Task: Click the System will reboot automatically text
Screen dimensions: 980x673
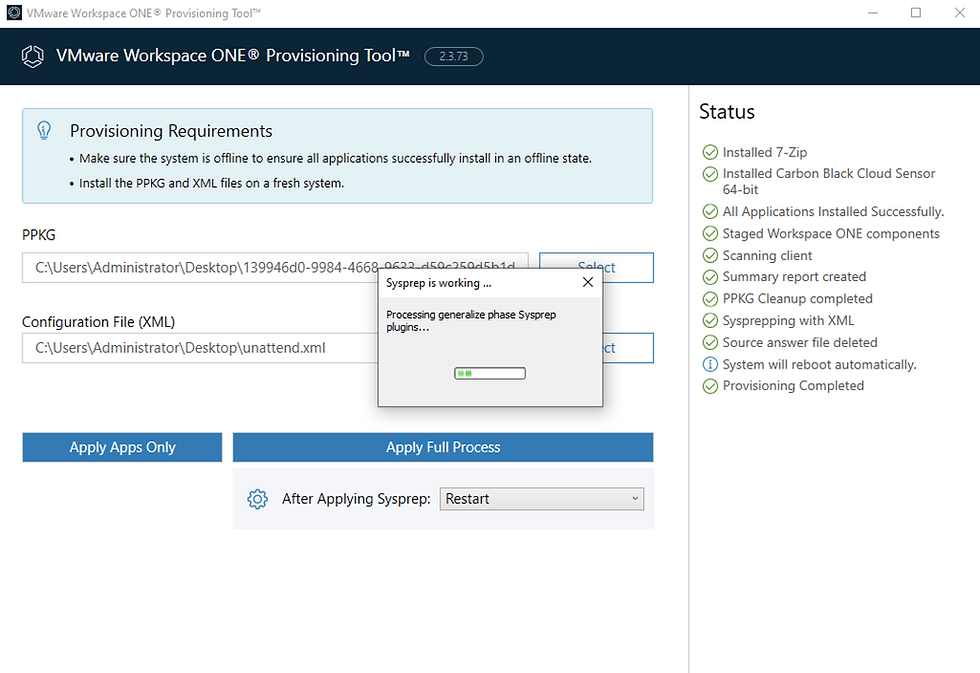Action: (x=819, y=364)
